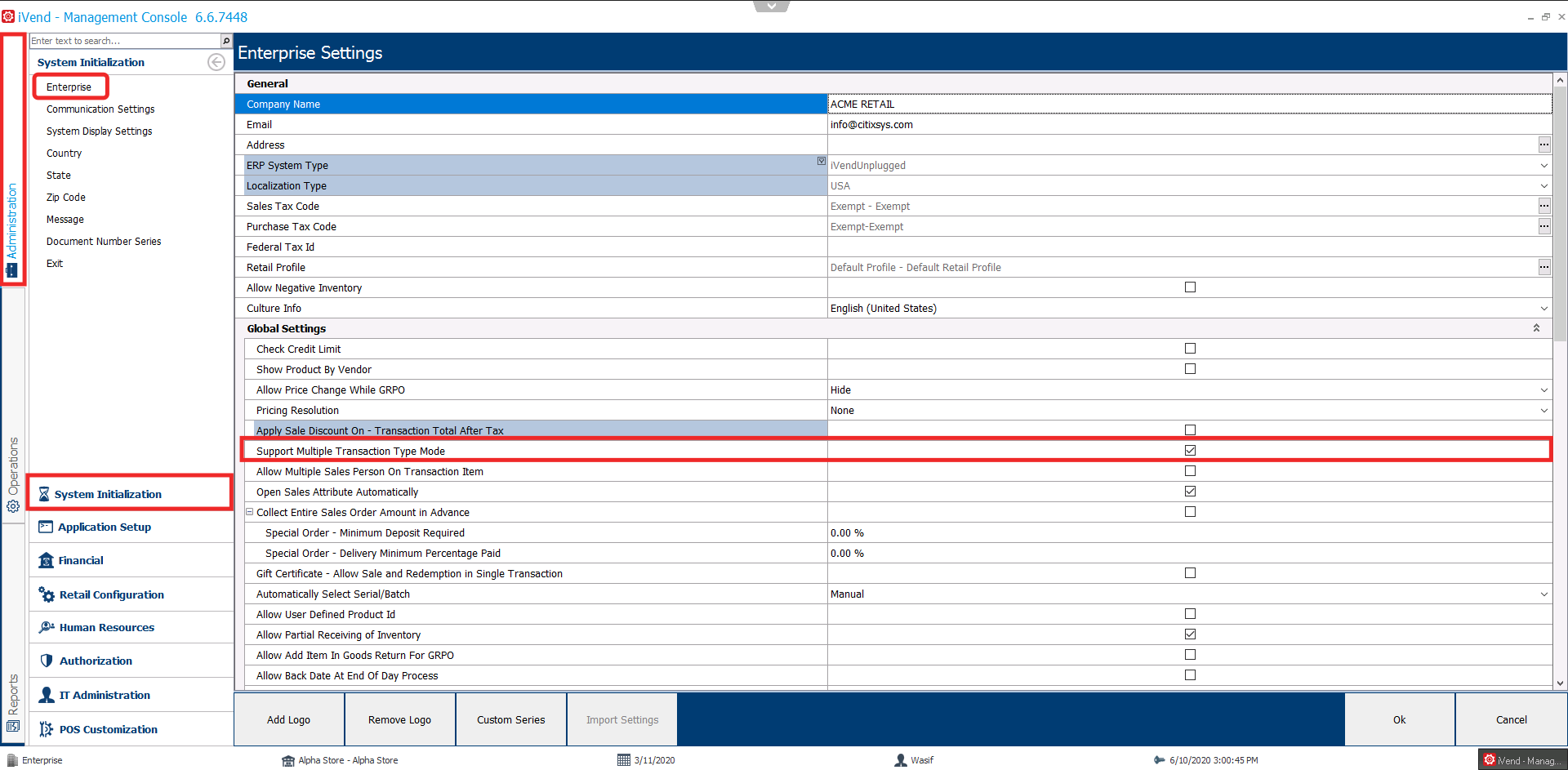Click the Human Resources people icon
This screenshot has width=1568, height=770.
point(47,627)
